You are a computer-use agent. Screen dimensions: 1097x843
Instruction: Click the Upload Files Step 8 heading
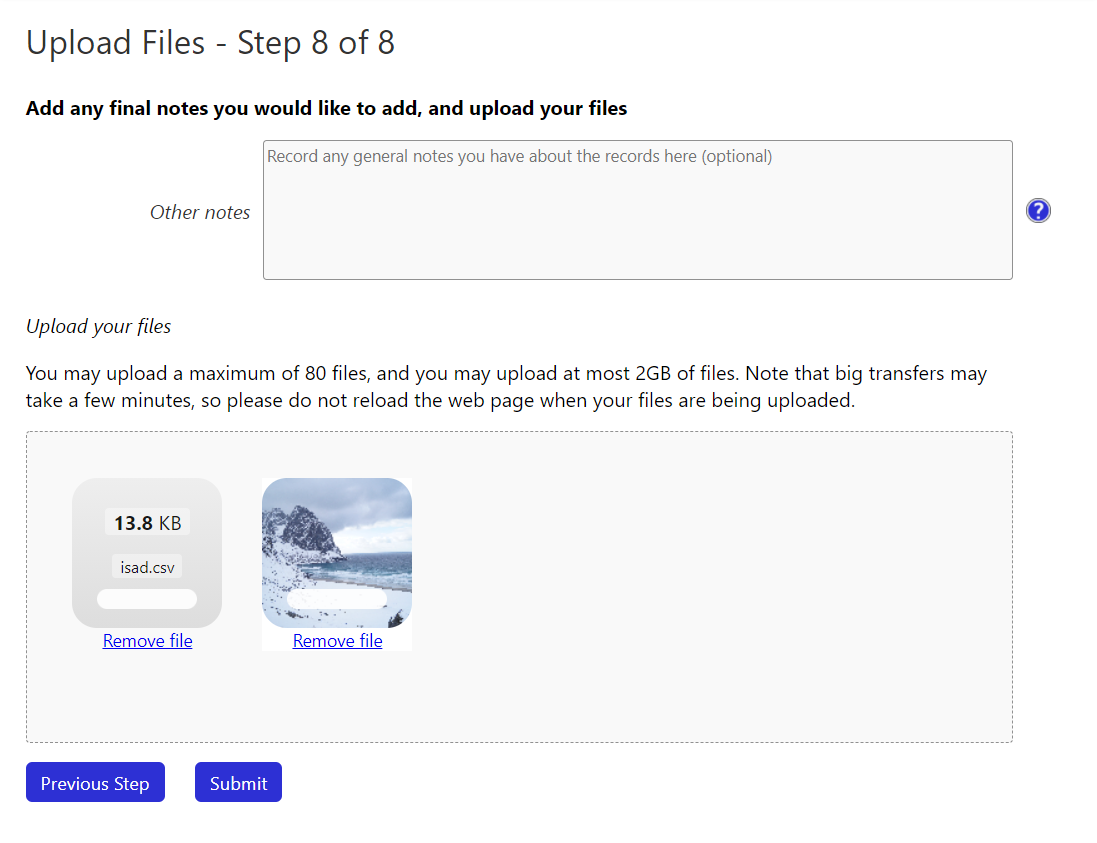(211, 43)
